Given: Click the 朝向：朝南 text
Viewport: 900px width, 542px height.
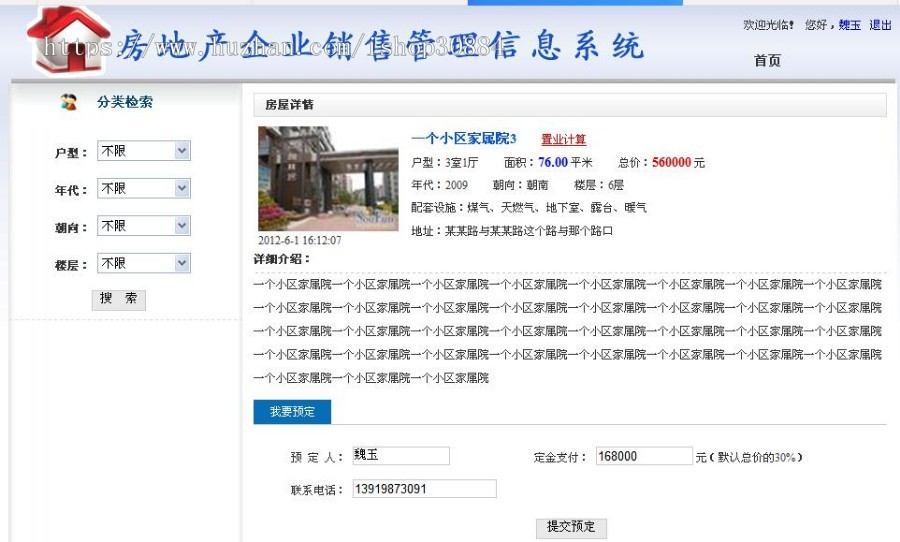Looking at the screenshot, I should (520, 185).
